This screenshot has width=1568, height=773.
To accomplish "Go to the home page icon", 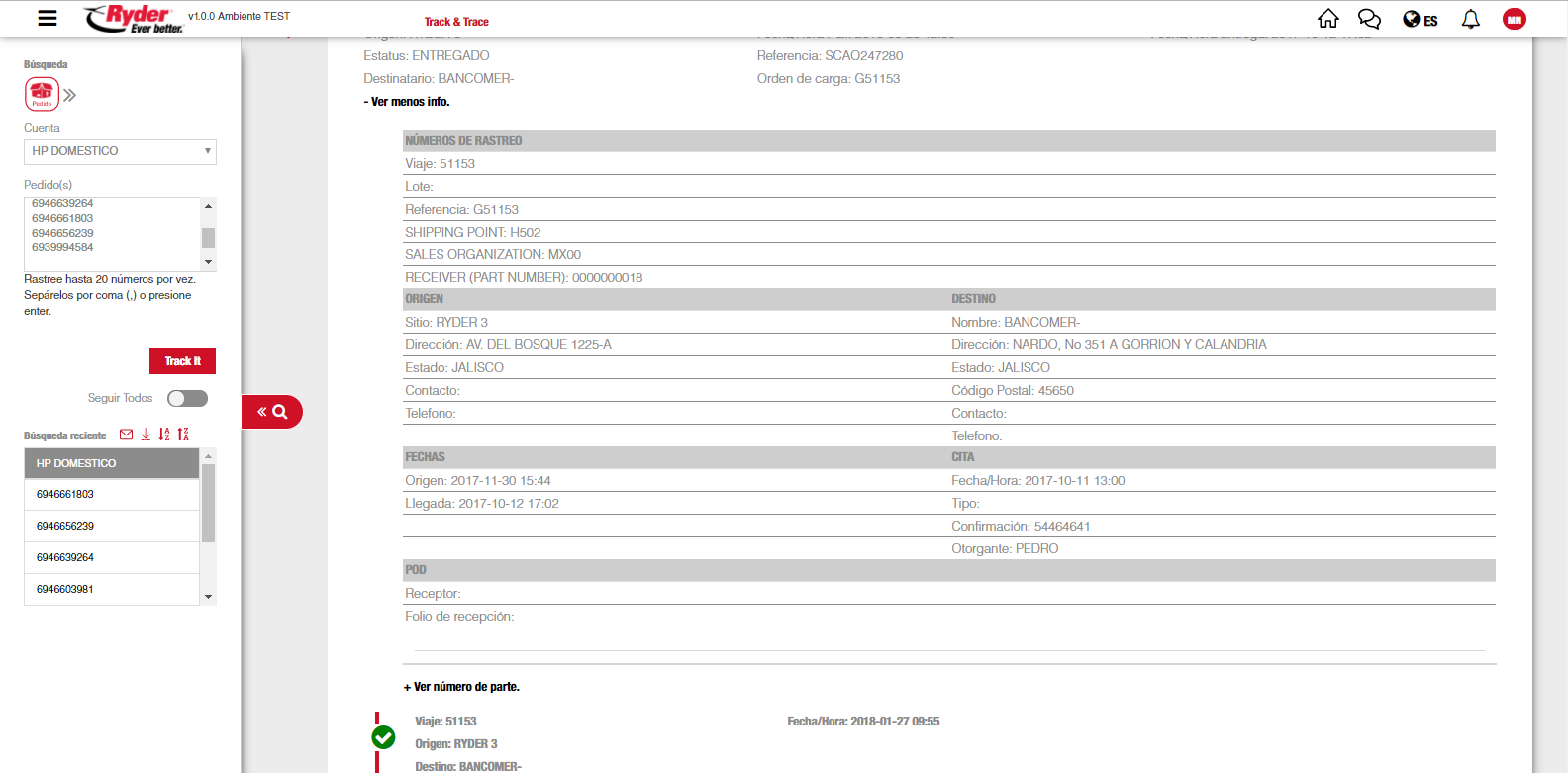I will pyautogui.click(x=1327, y=19).
